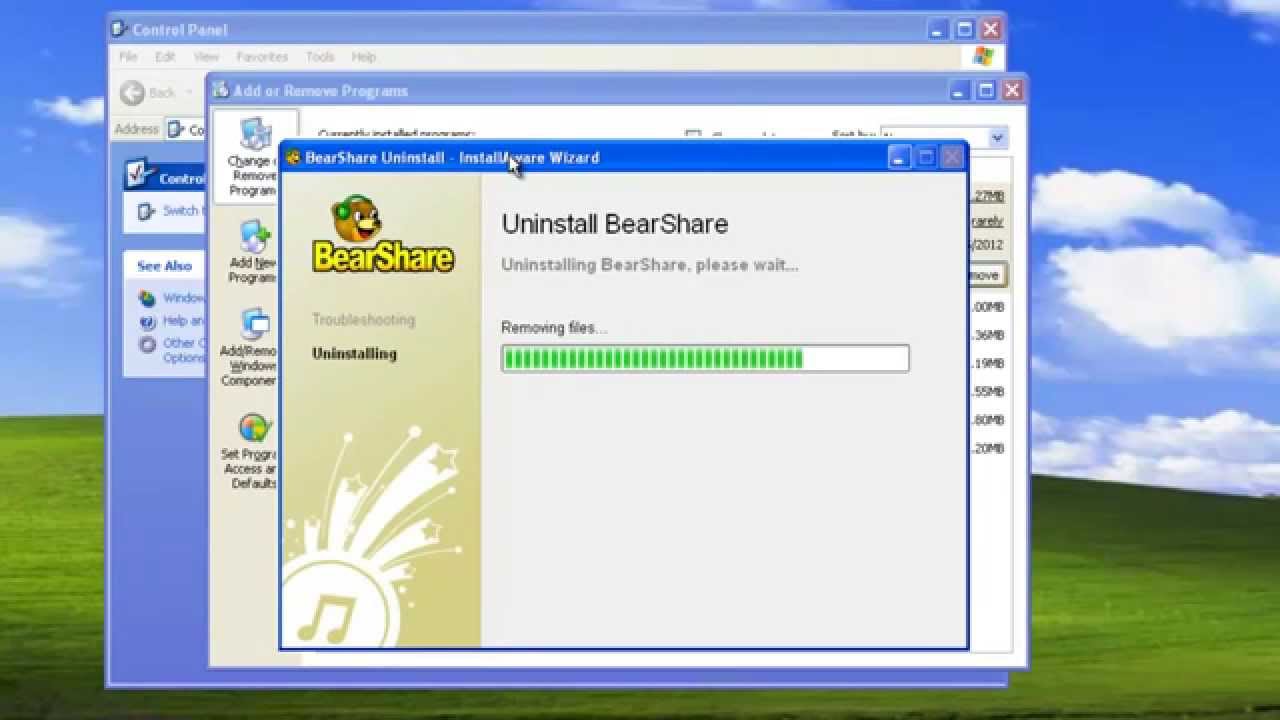Click the BearShare Uninstall title bar icon
Image resolution: width=1280 pixels, height=720 pixels.
coord(293,158)
